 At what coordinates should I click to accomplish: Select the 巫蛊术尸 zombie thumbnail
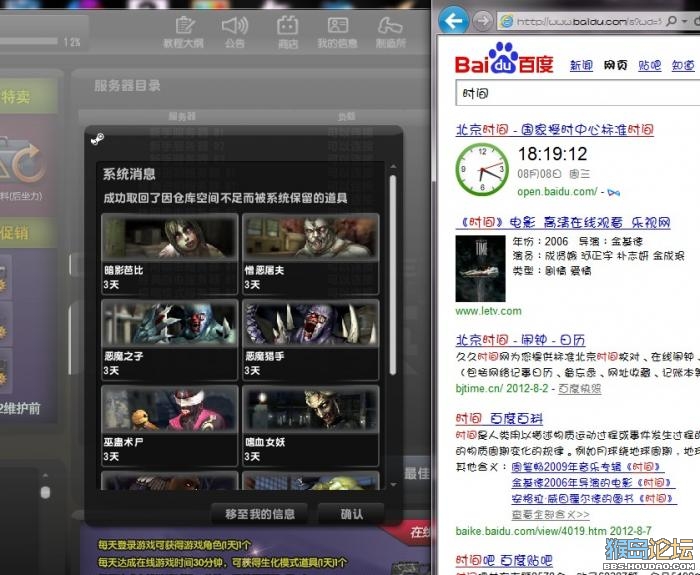(169, 409)
